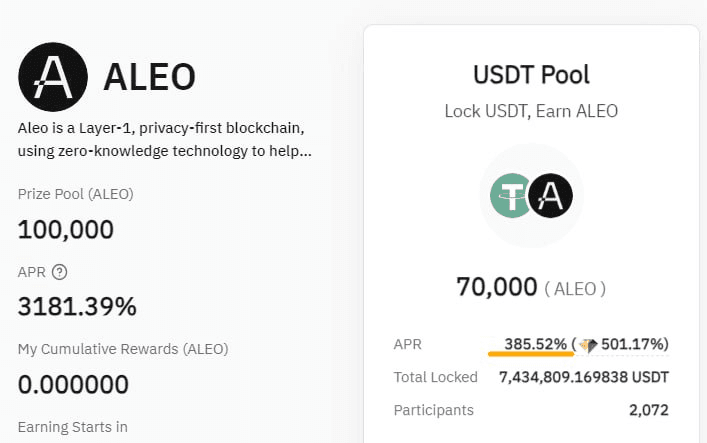The width and height of the screenshot is (707, 443).
Task: Open the APR help question-mark icon
Action: [60, 272]
